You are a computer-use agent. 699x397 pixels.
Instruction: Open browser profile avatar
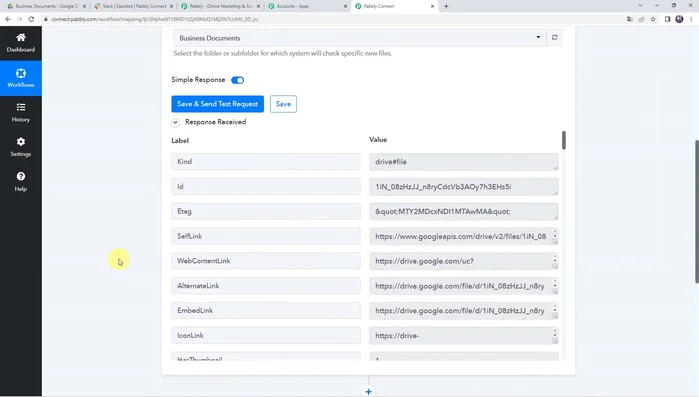pyautogui.click(x=679, y=19)
